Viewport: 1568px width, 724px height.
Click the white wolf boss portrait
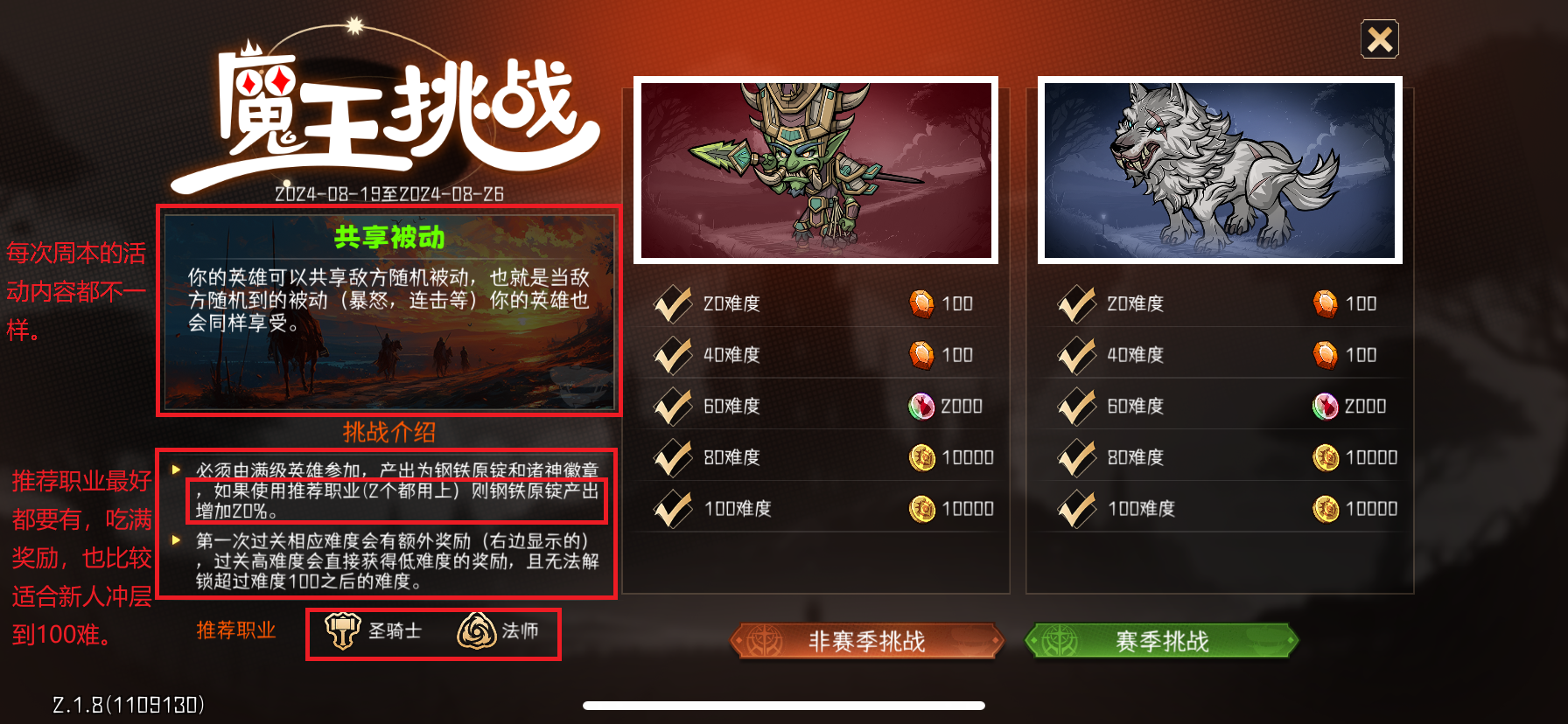coord(1220,171)
